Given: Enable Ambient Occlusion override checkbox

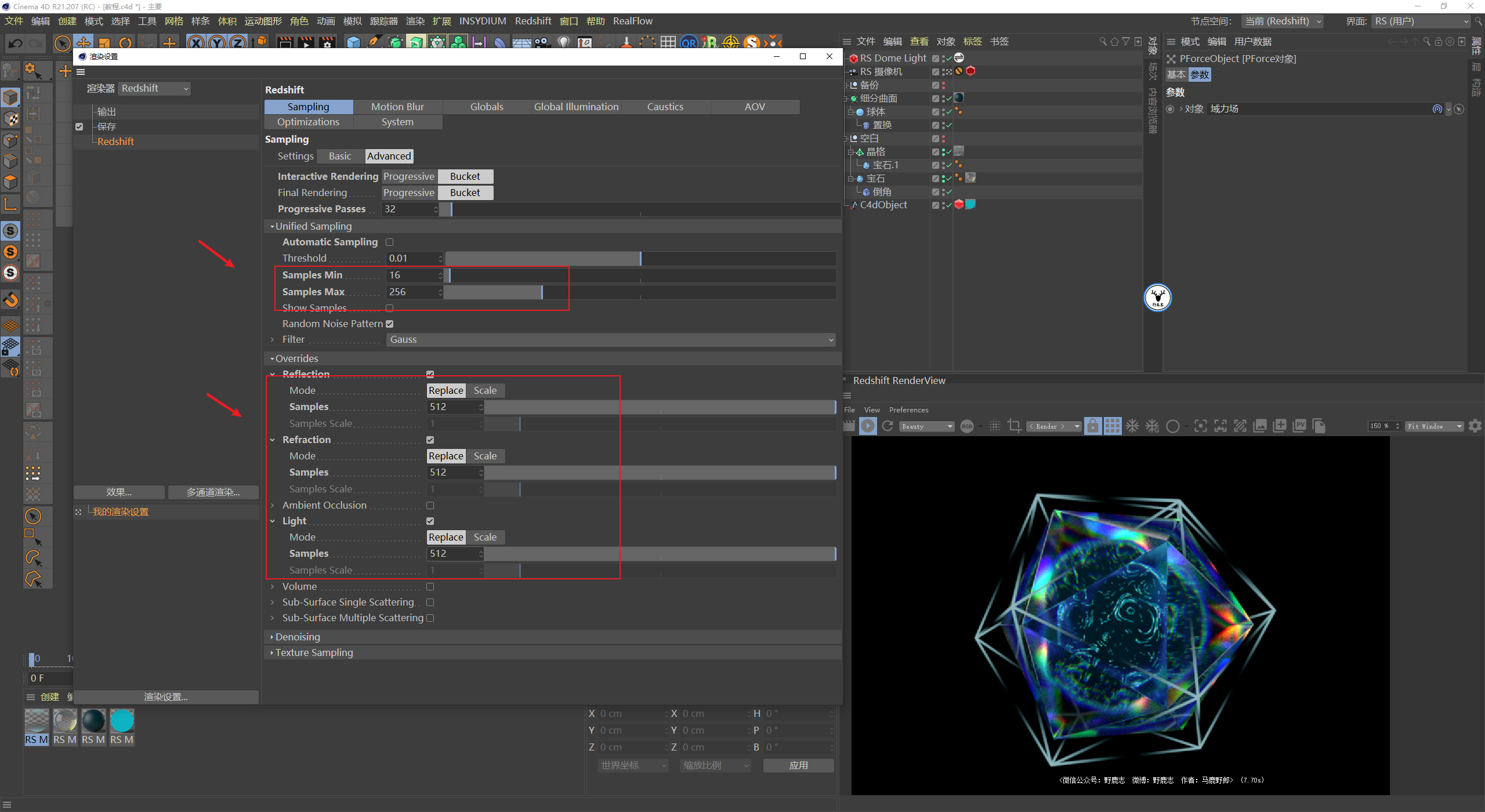Looking at the screenshot, I should coord(430,506).
